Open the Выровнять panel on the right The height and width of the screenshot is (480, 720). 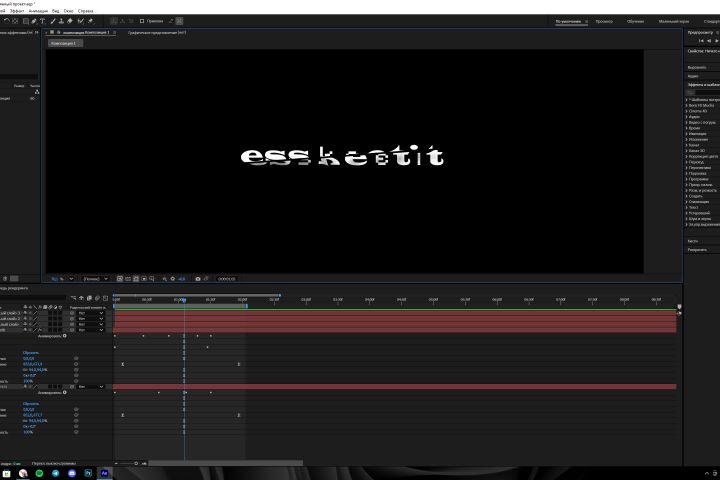coord(697,68)
